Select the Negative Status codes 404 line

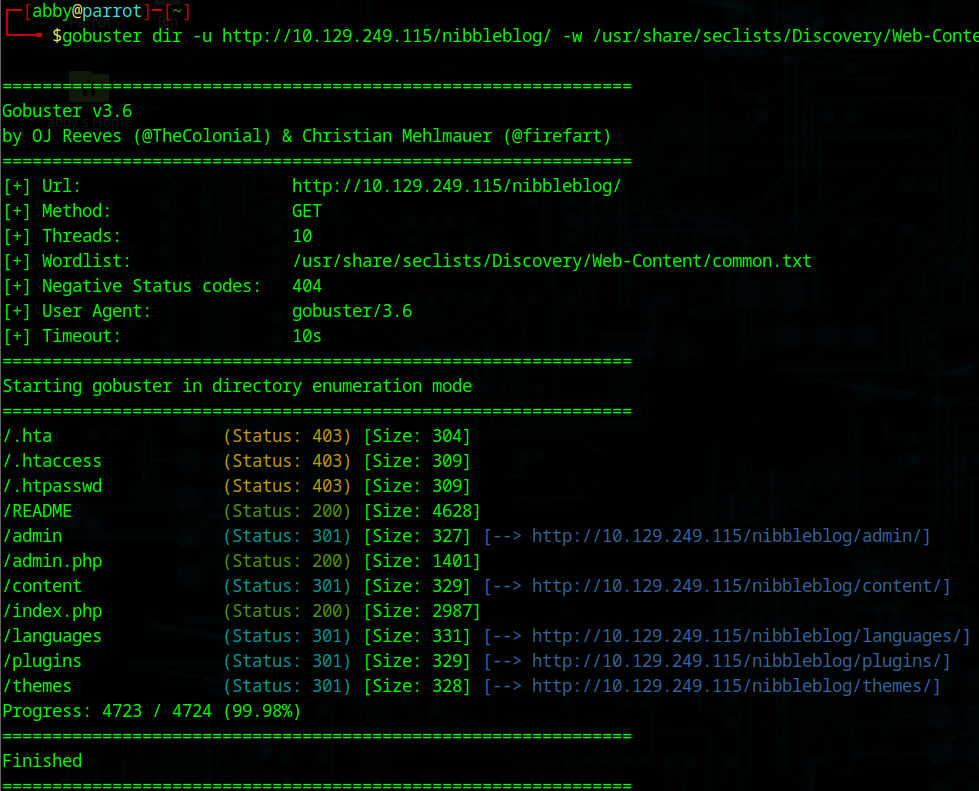(x=160, y=286)
